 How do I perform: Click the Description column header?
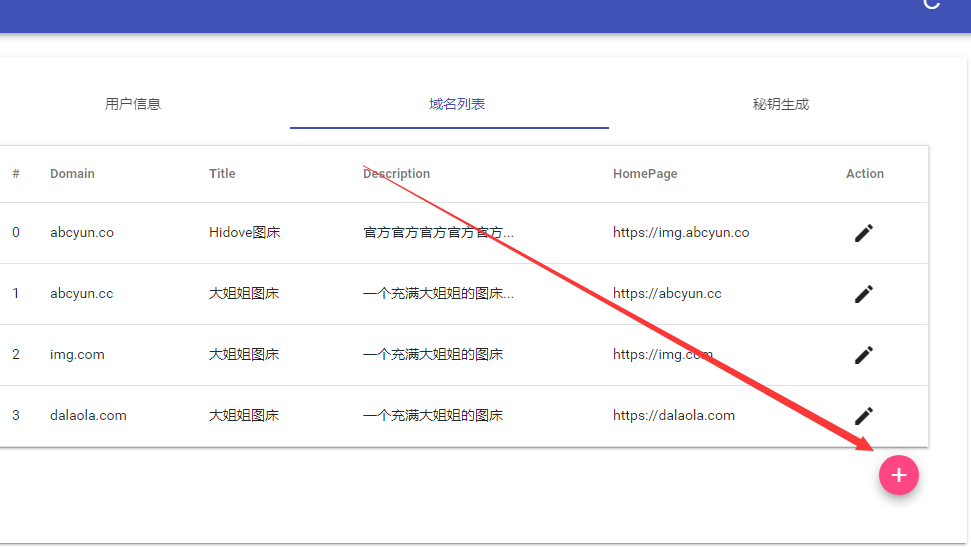click(396, 173)
